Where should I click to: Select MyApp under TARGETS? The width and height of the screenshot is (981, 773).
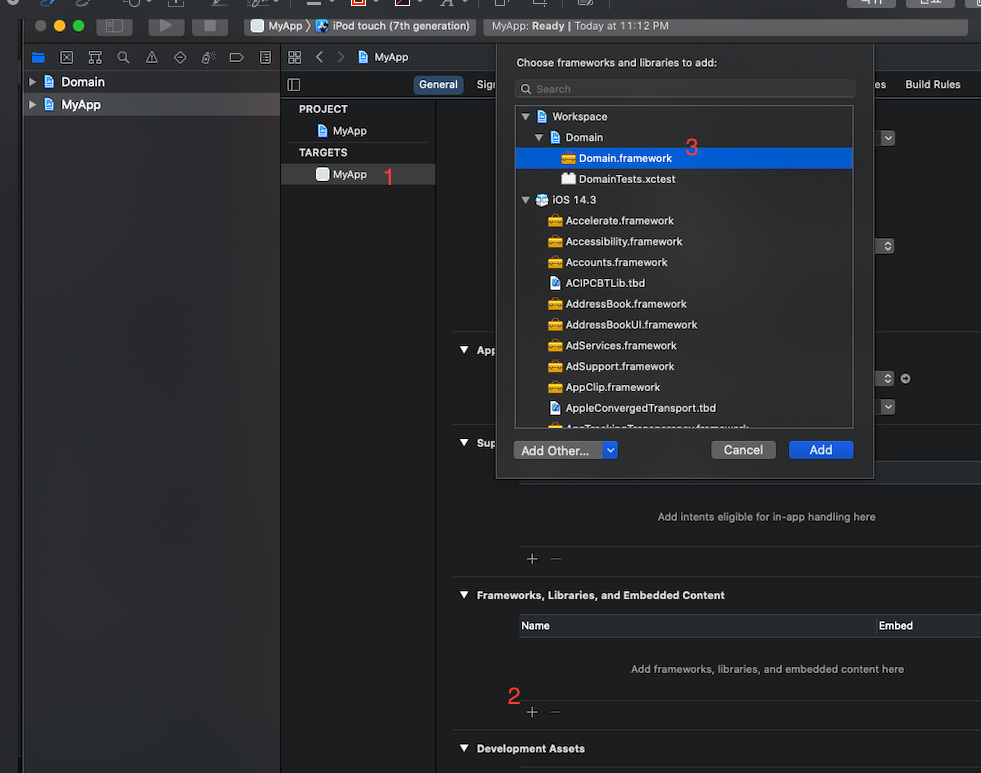point(358,174)
